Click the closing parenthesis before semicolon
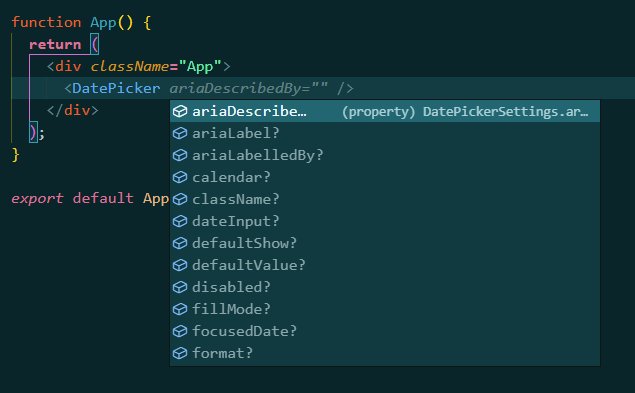This screenshot has width=635, height=393. click(x=33, y=132)
